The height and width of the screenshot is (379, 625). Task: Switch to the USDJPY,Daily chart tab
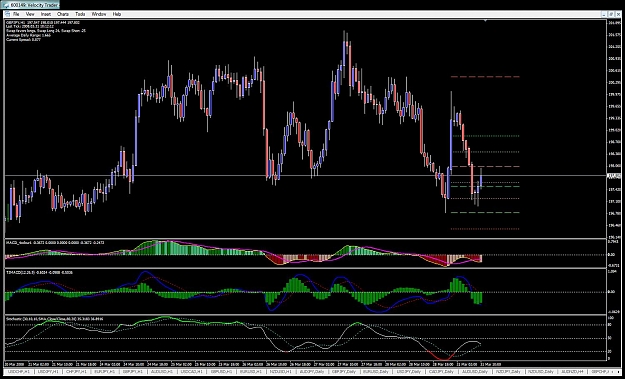coord(409,371)
